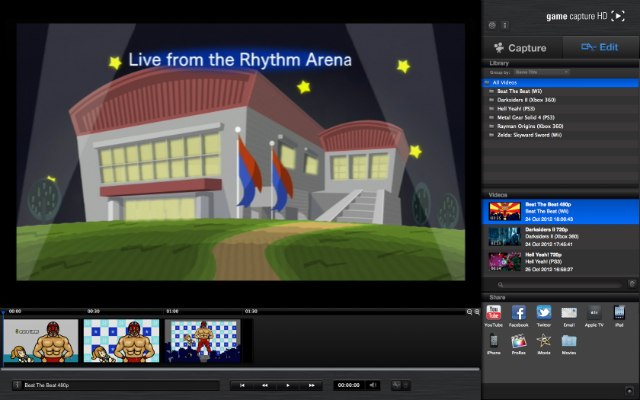Click the second timeline clip with checkered background

click(x=121, y=341)
